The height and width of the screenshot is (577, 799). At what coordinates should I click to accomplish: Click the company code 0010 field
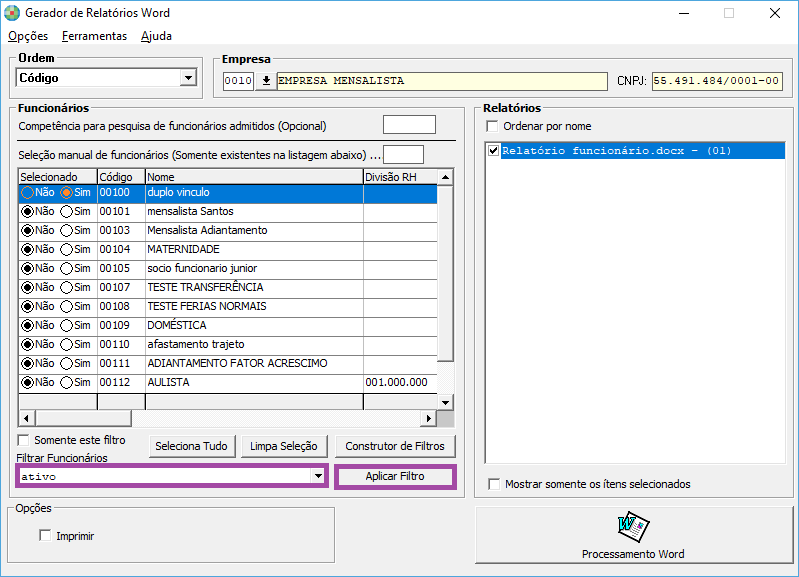pos(238,81)
